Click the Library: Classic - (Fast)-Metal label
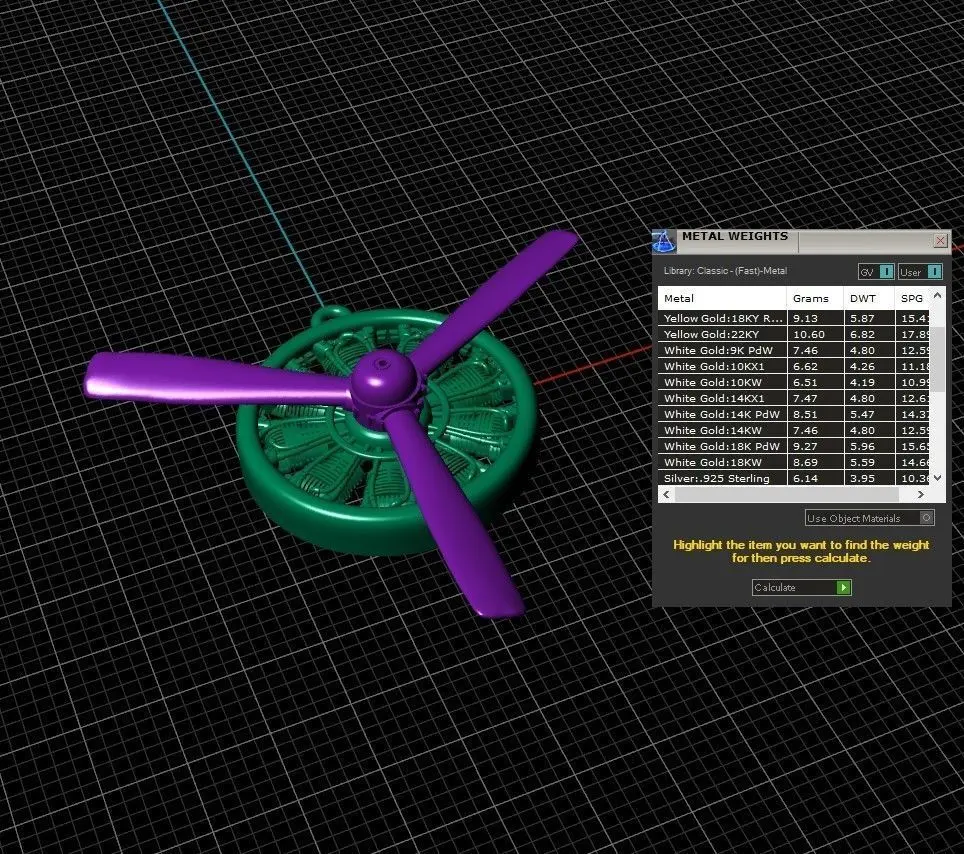Viewport: 964px width, 854px height. [725, 271]
